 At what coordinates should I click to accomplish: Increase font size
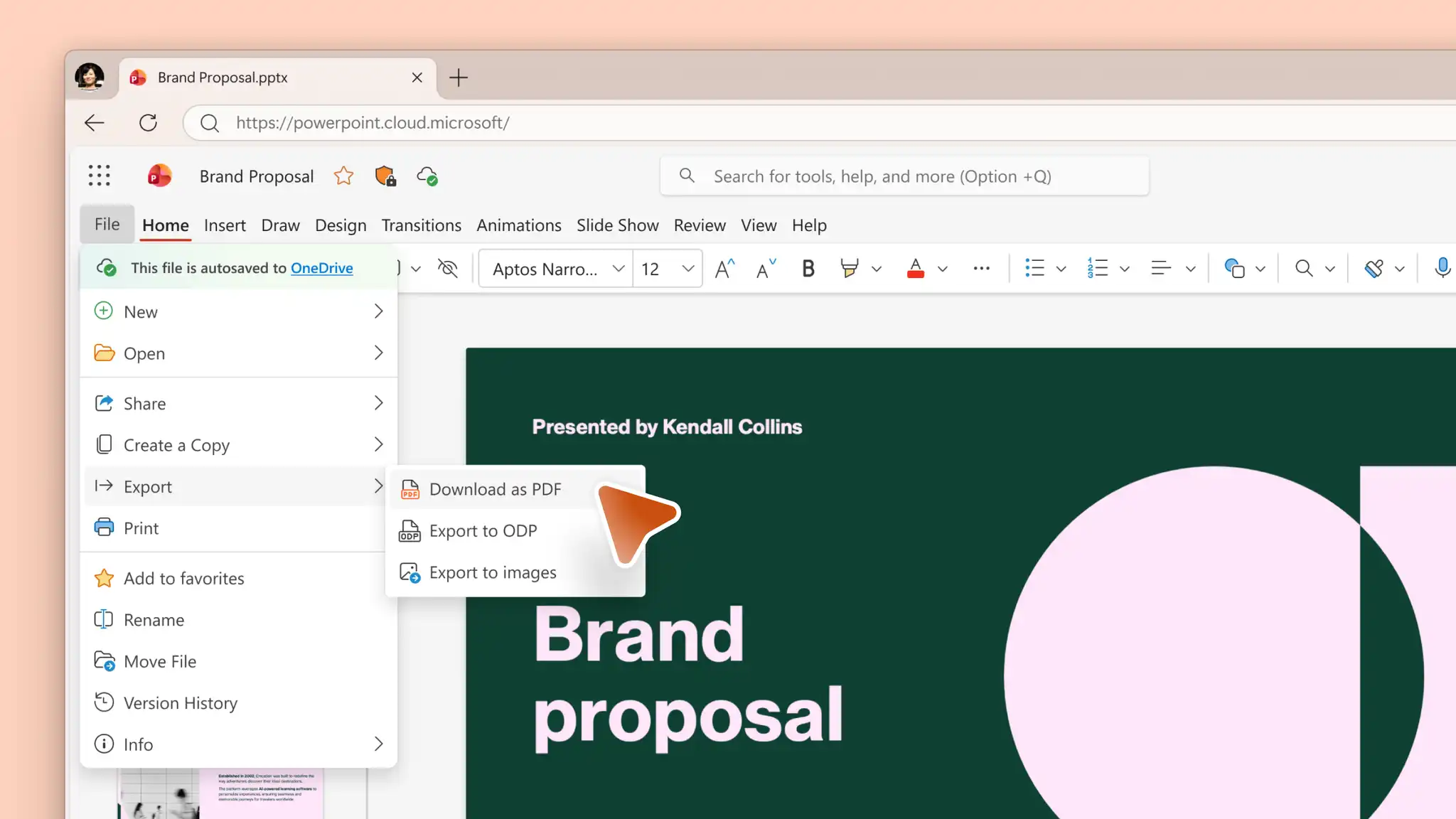724,269
